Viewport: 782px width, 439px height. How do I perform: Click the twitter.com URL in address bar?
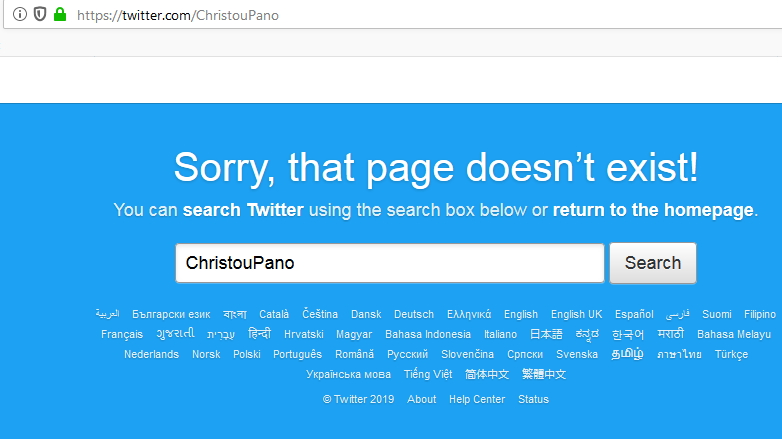[178, 15]
